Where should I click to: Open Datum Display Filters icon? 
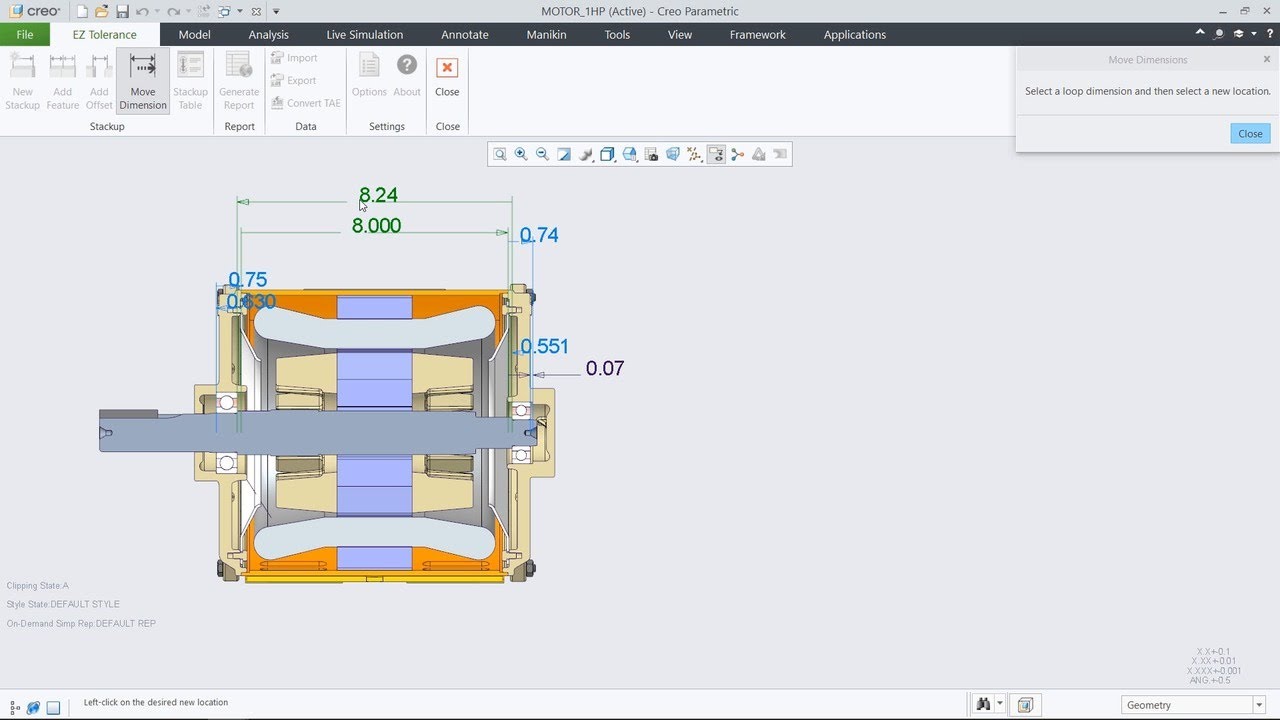pyautogui.click(x=695, y=154)
